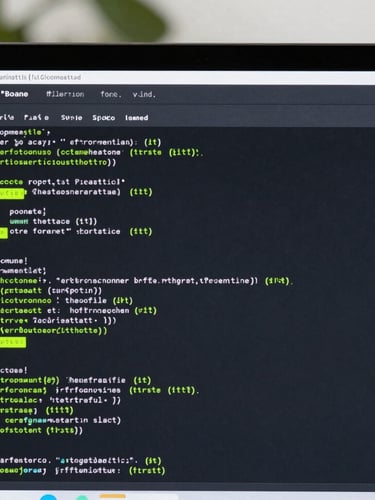This screenshot has height=500, width=375.
Task: Click the line containing "Zacârieattatt"
Action: (x=58, y=321)
